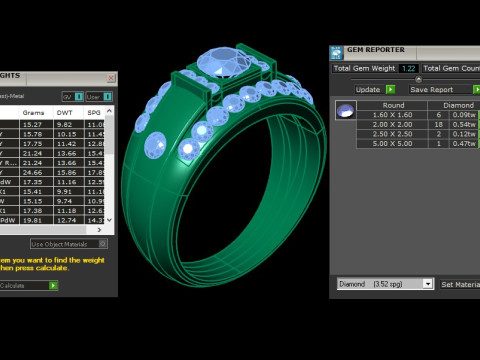Image resolution: width=480 pixels, height=360 pixels.
Task: Click the 0.54tw weight cell
Action: [464, 125]
